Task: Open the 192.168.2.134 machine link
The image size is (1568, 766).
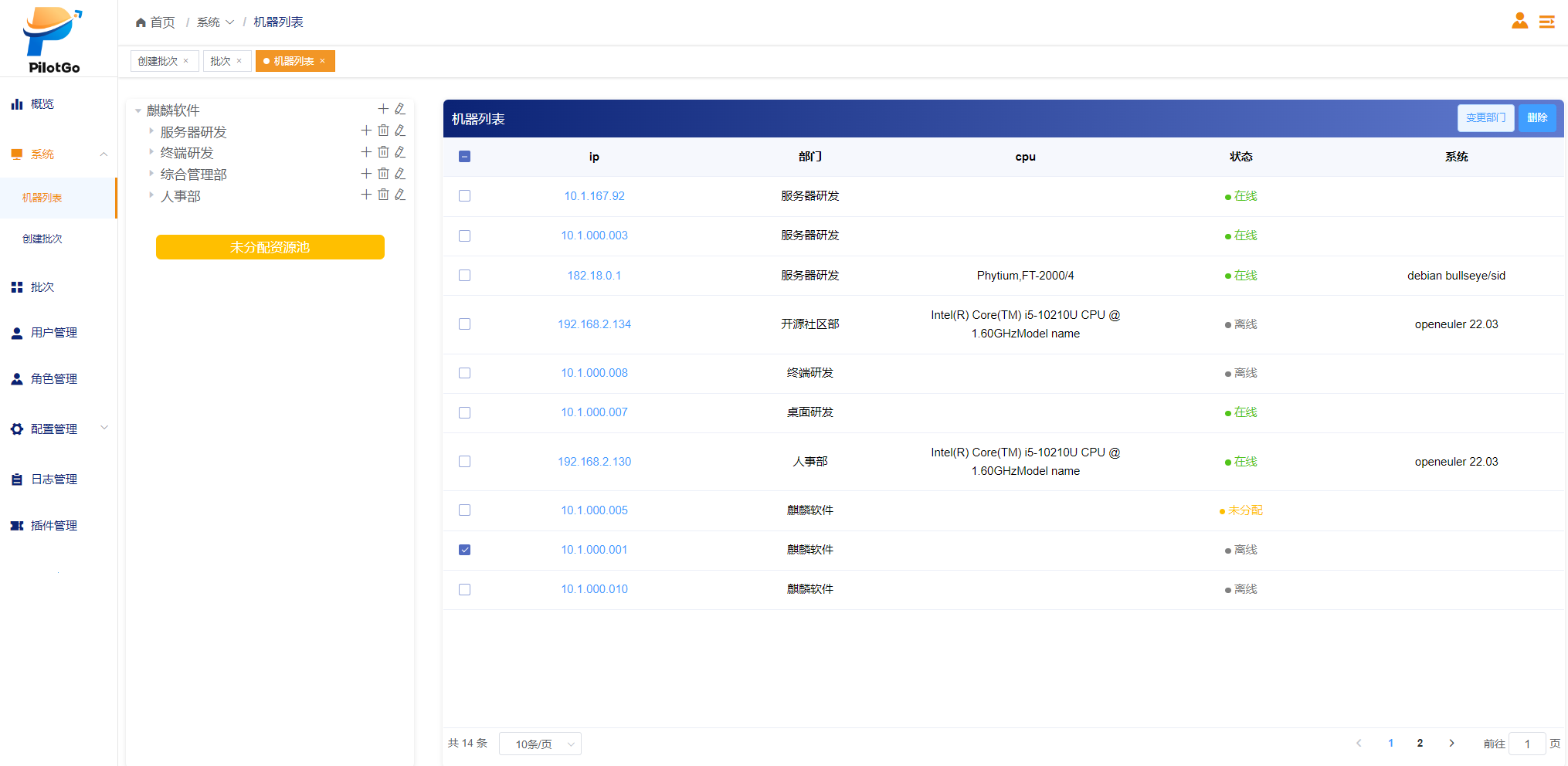Action: coord(594,324)
